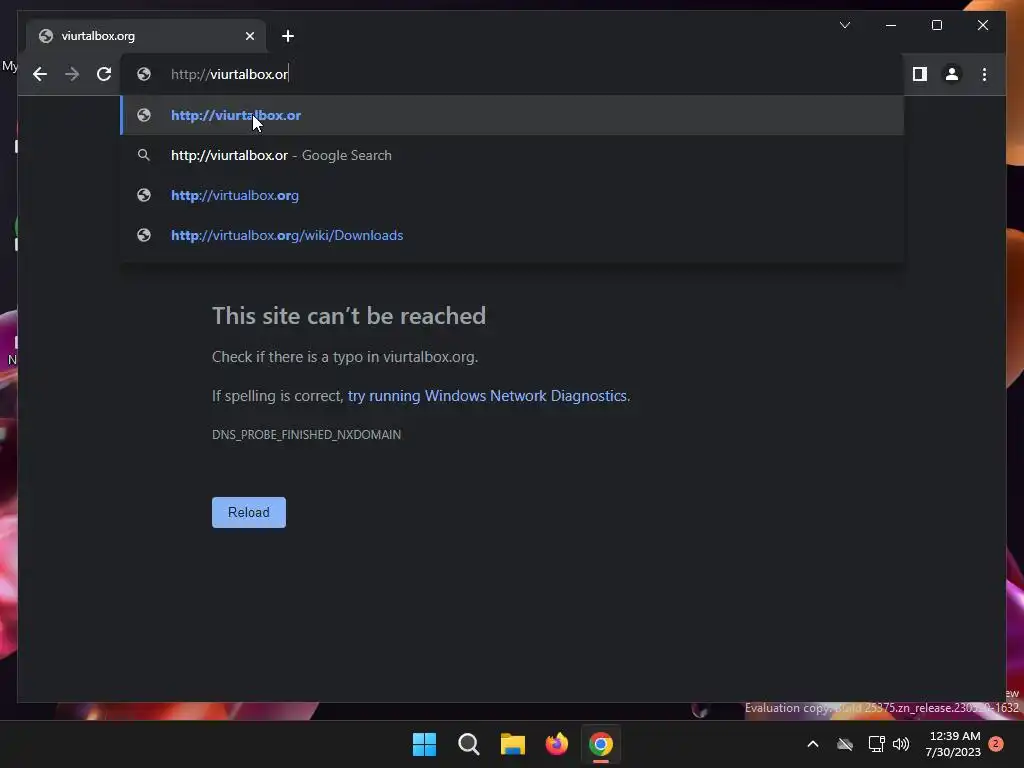Image resolution: width=1024 pixels, height=768 pixels.
Task: Open the network status tray icon
Action: (876, 744)
